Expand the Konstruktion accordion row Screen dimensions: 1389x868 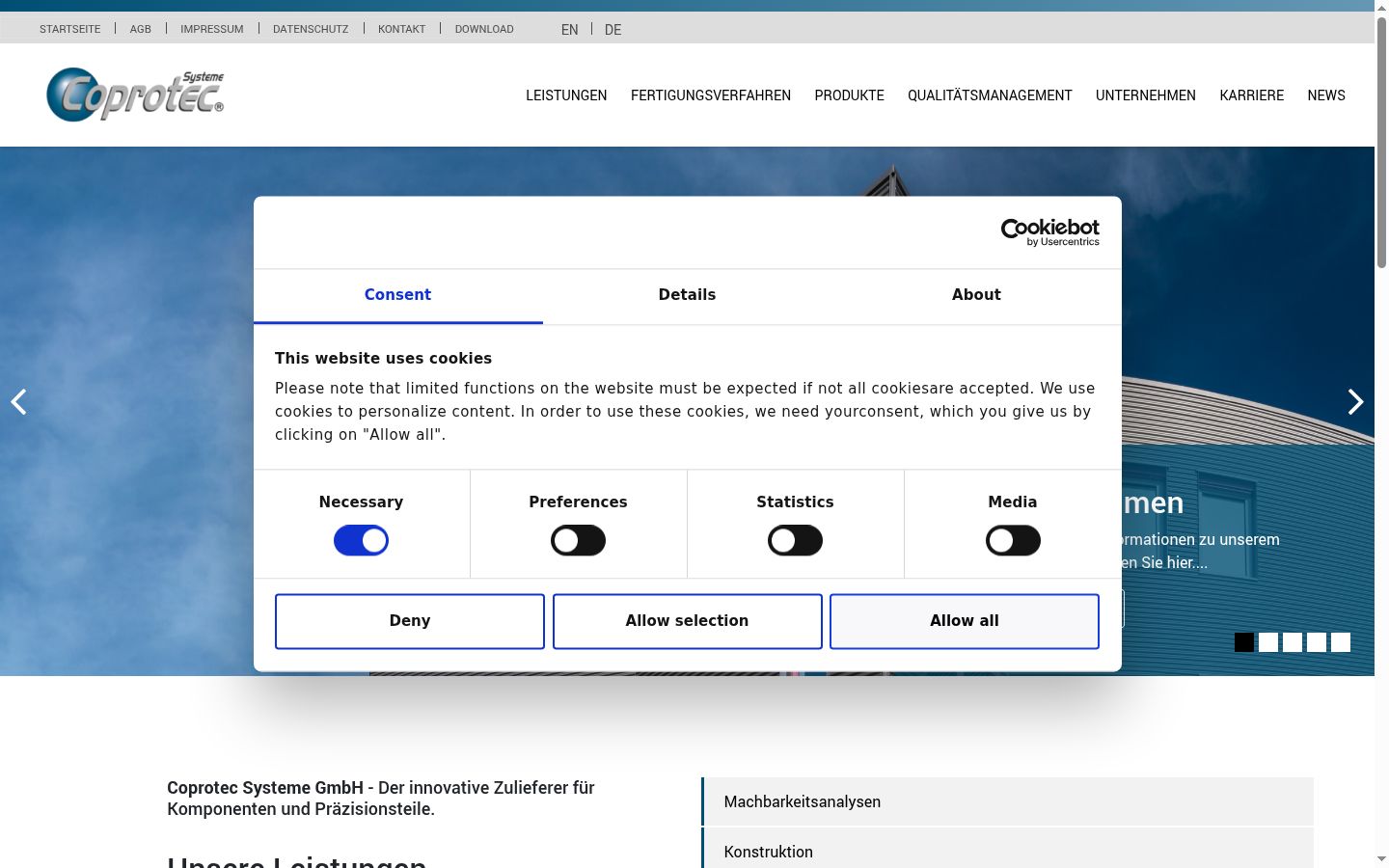tap(1008, 848)
